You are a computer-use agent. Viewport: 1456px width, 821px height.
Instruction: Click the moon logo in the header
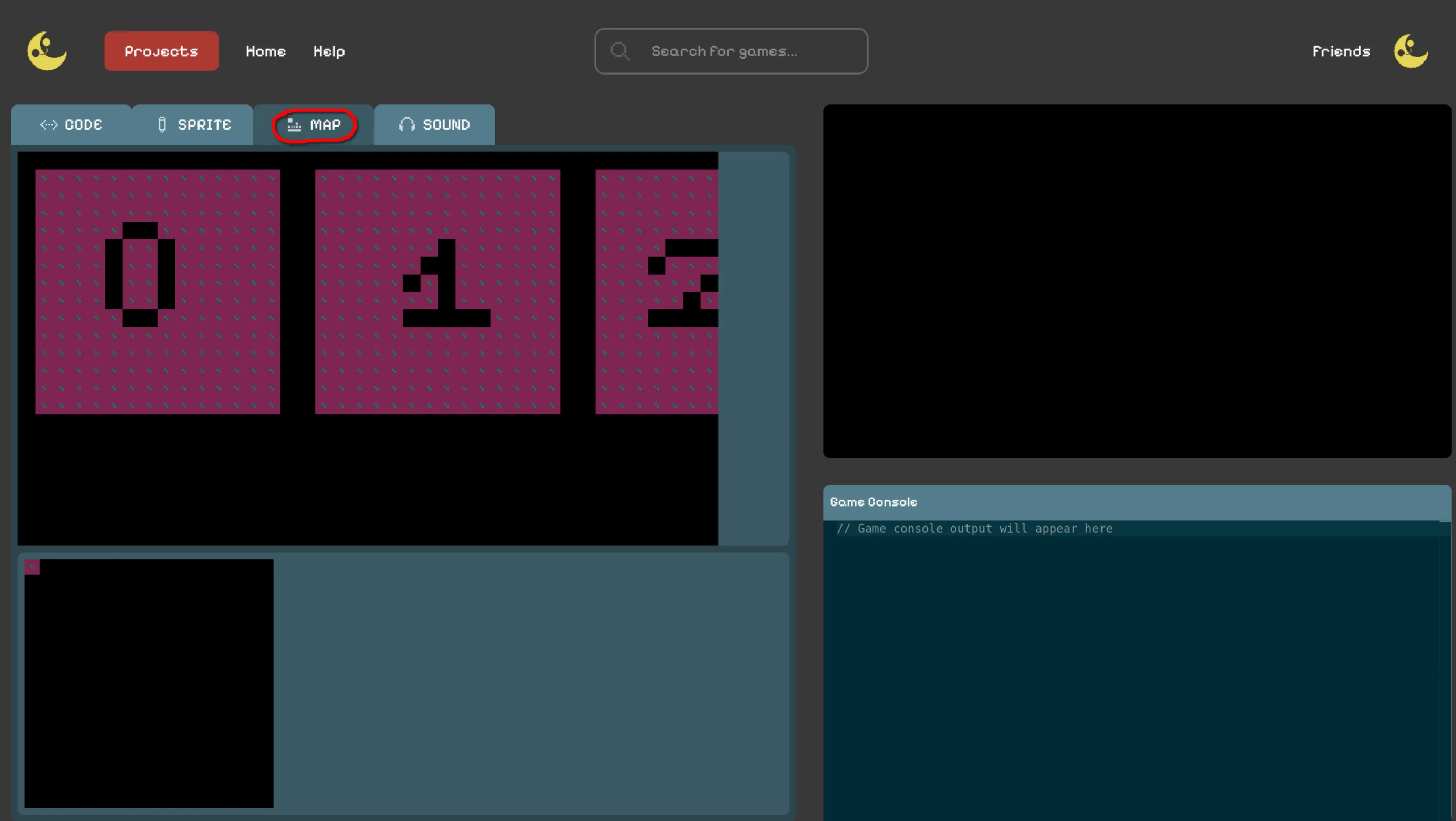point(47,51)
